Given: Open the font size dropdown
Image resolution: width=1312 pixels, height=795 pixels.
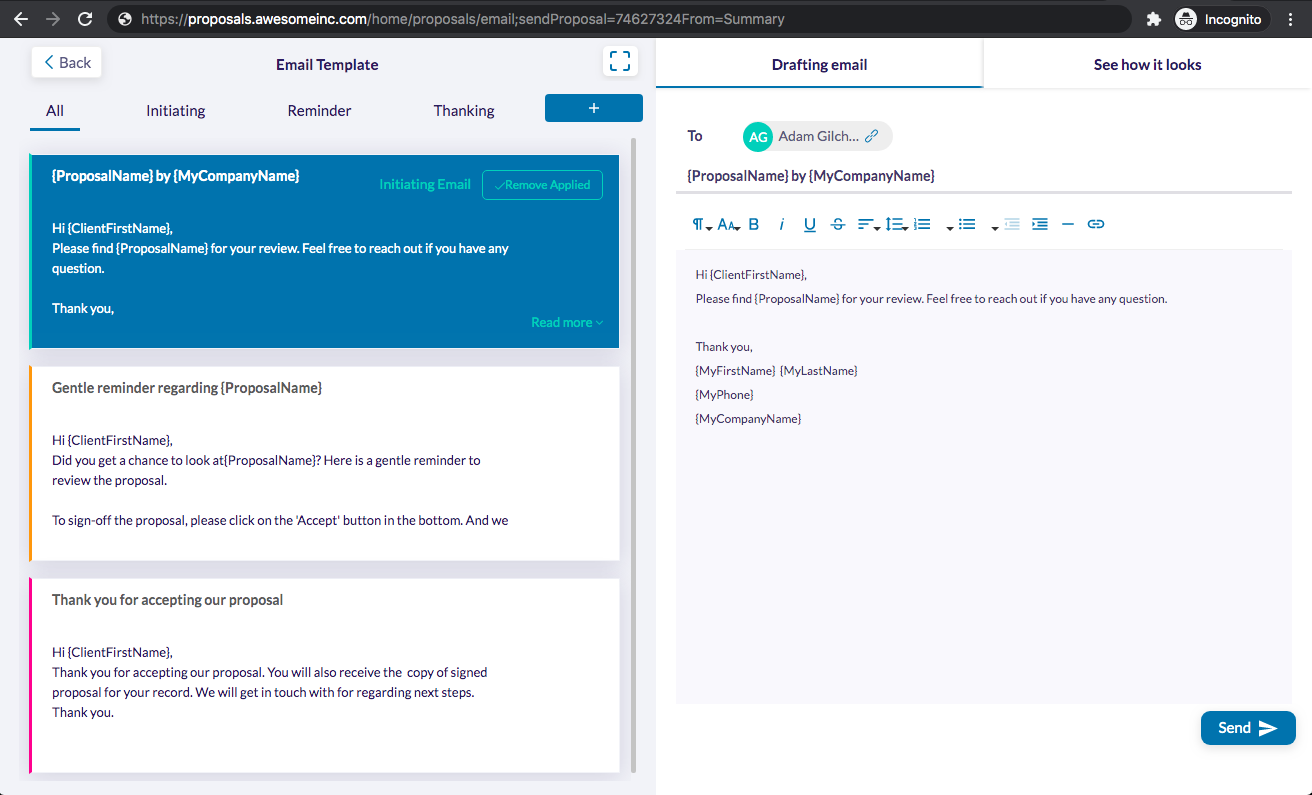Looking at the screenshot, I should (x=728, y=224).
